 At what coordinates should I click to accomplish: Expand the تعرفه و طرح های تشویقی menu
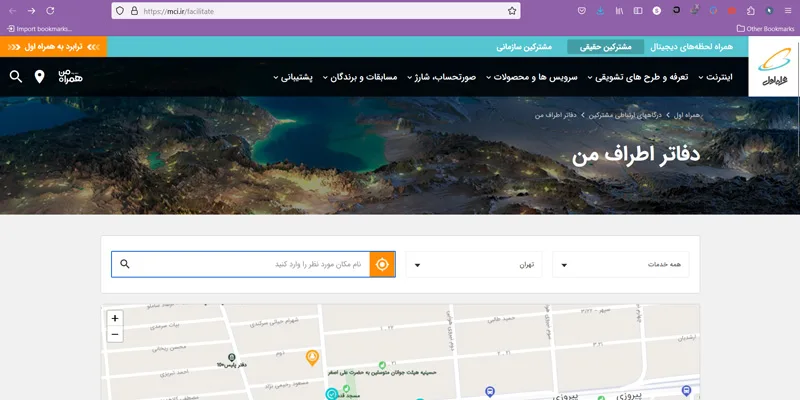tap(638, 77)
